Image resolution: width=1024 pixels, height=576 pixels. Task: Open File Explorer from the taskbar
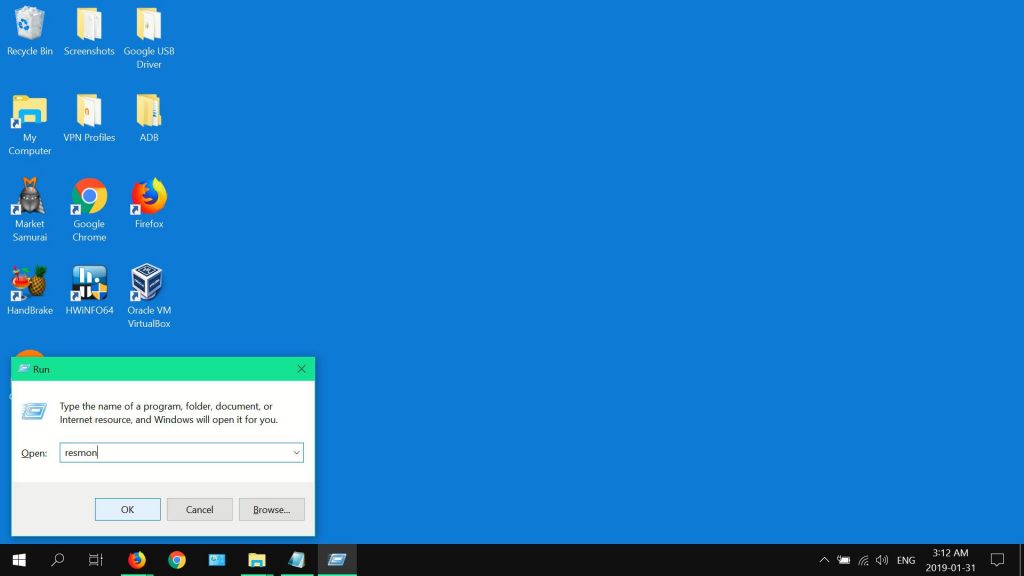[257, 560]
